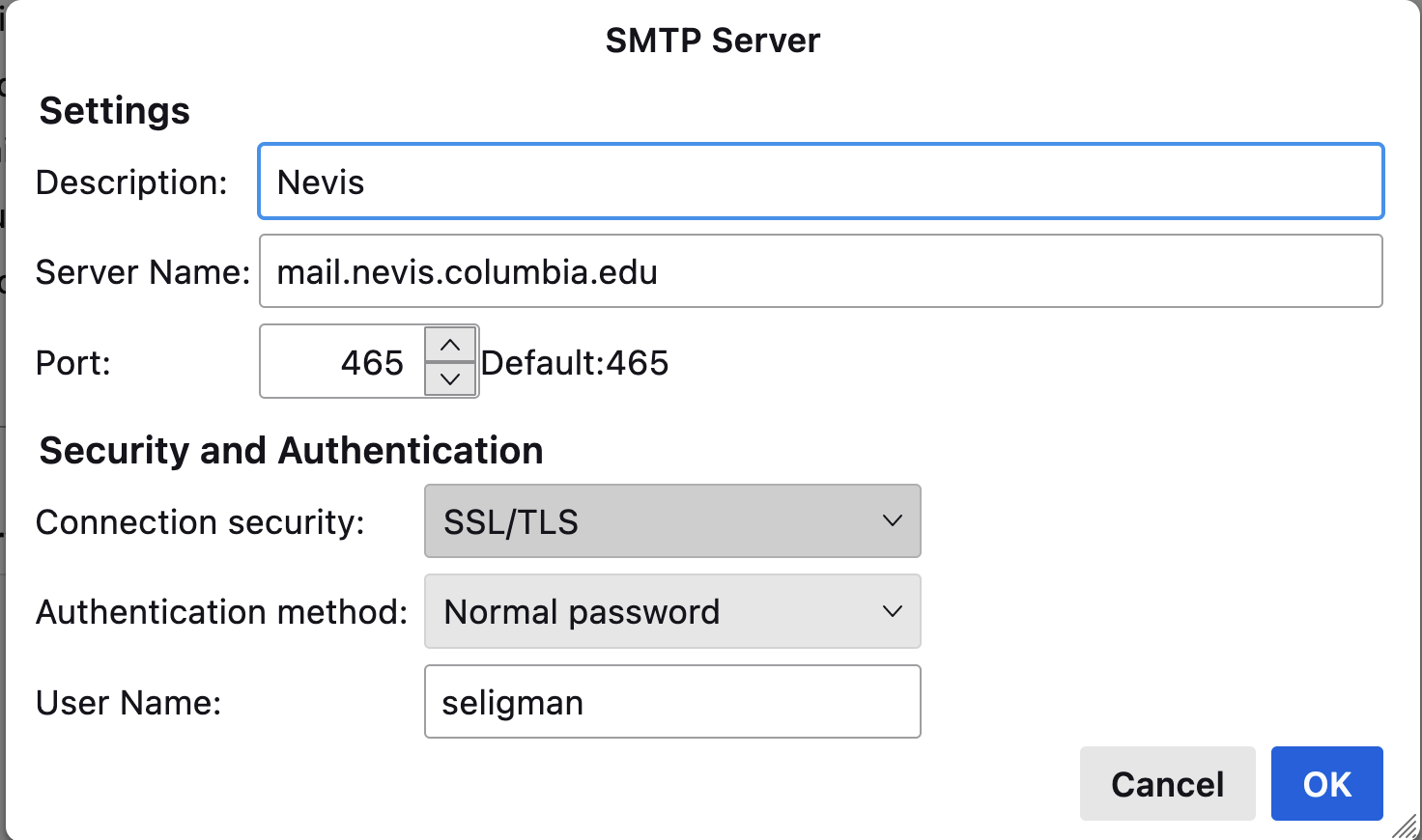This screenshot has width=1422, height=840.
Task: Dismiss the dialog with Cancel
Action: click(x=1167, y=783)
